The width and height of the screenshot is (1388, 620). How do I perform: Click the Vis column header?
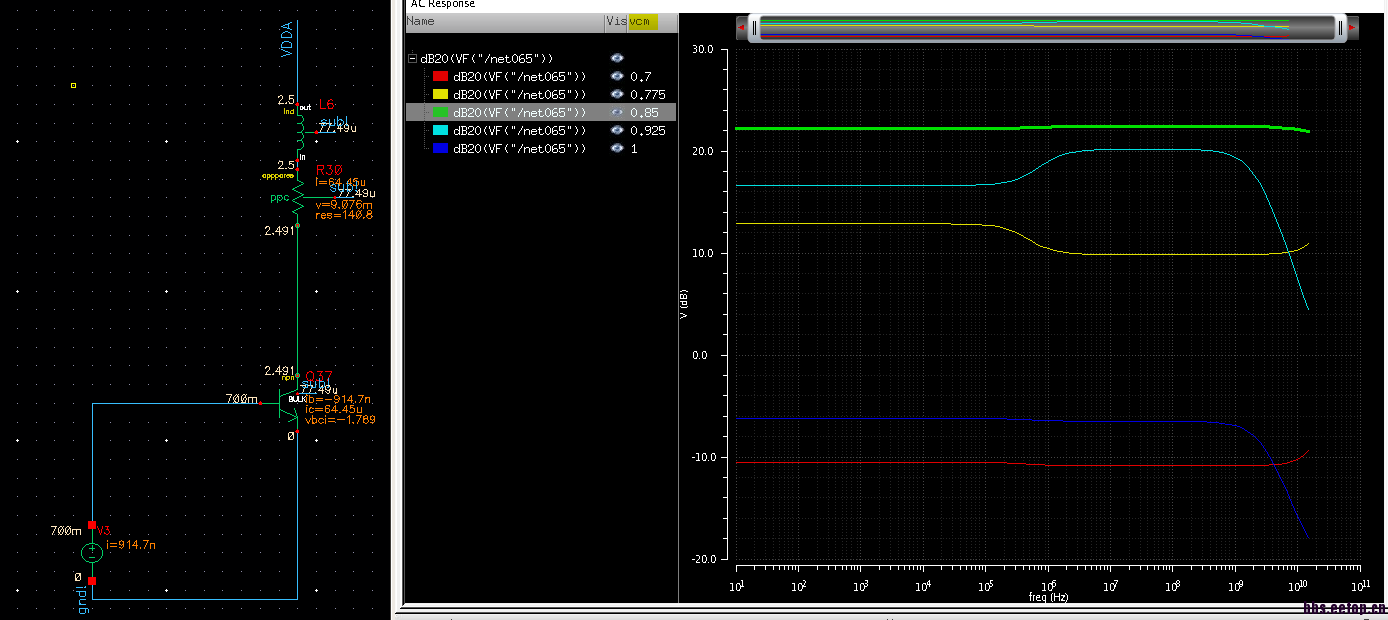point(615,21)
